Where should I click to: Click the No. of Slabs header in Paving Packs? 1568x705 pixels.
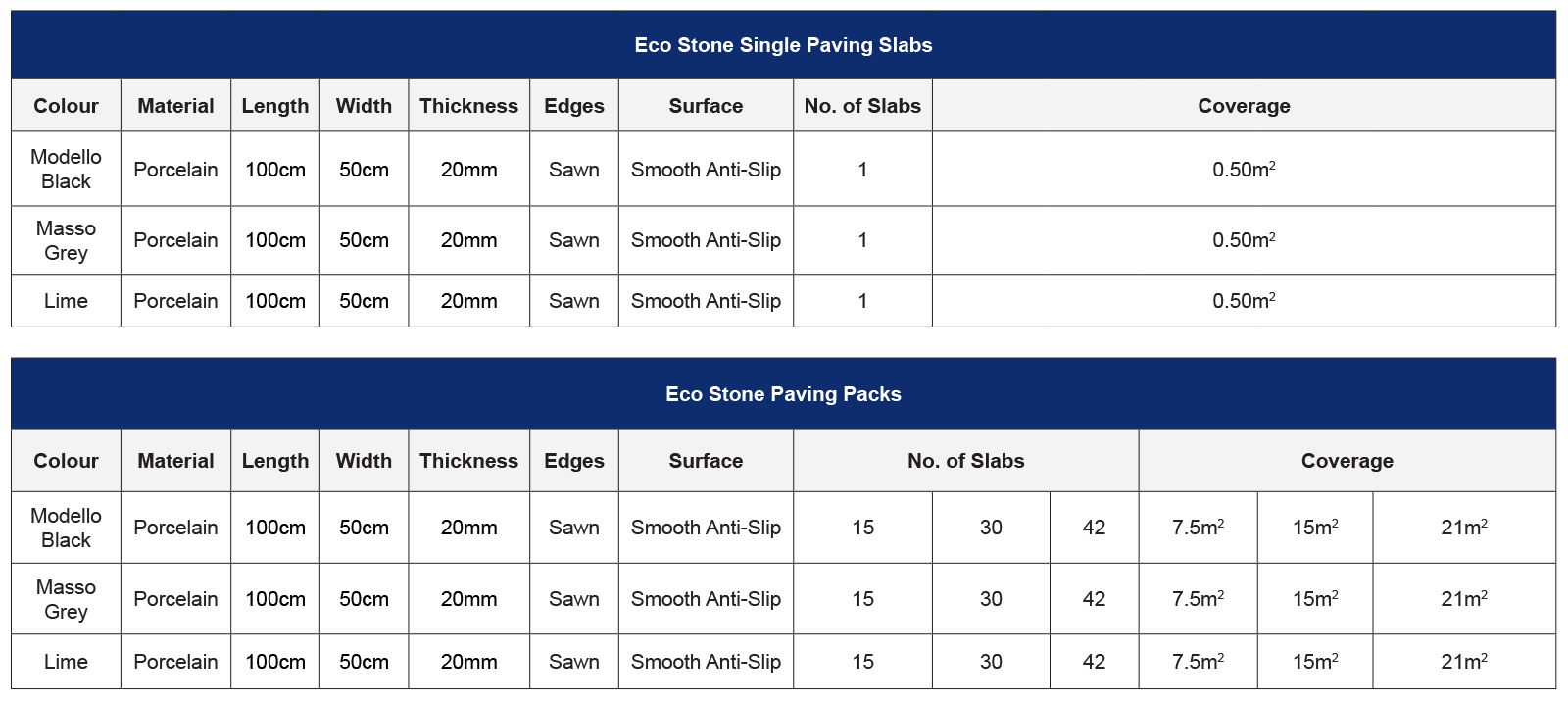coord(965,461)
